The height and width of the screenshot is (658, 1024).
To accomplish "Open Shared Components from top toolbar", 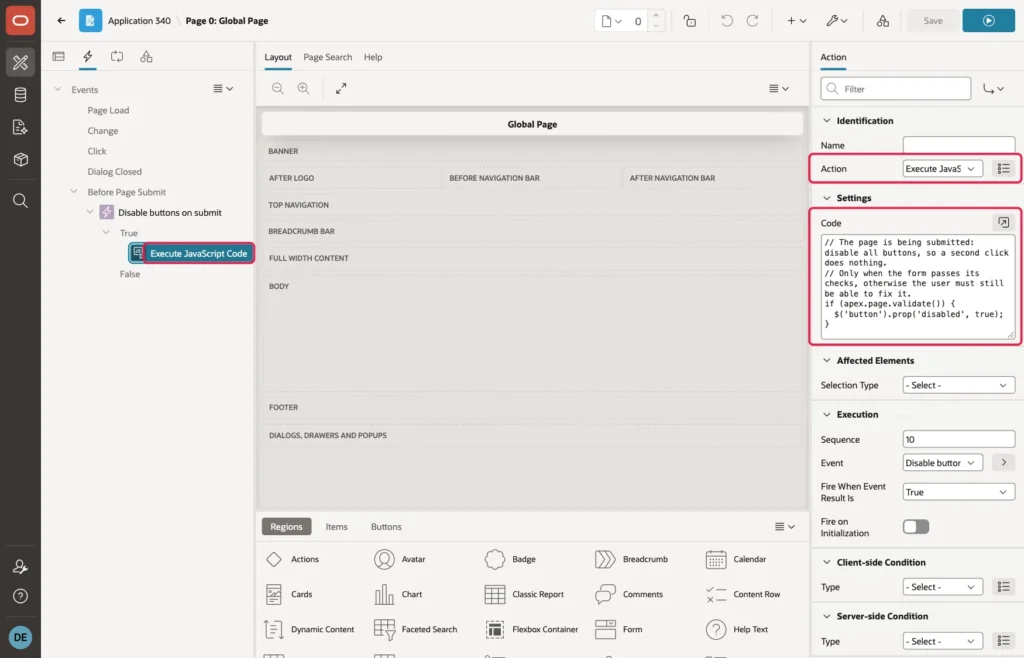I will click(x=882, y=21).
